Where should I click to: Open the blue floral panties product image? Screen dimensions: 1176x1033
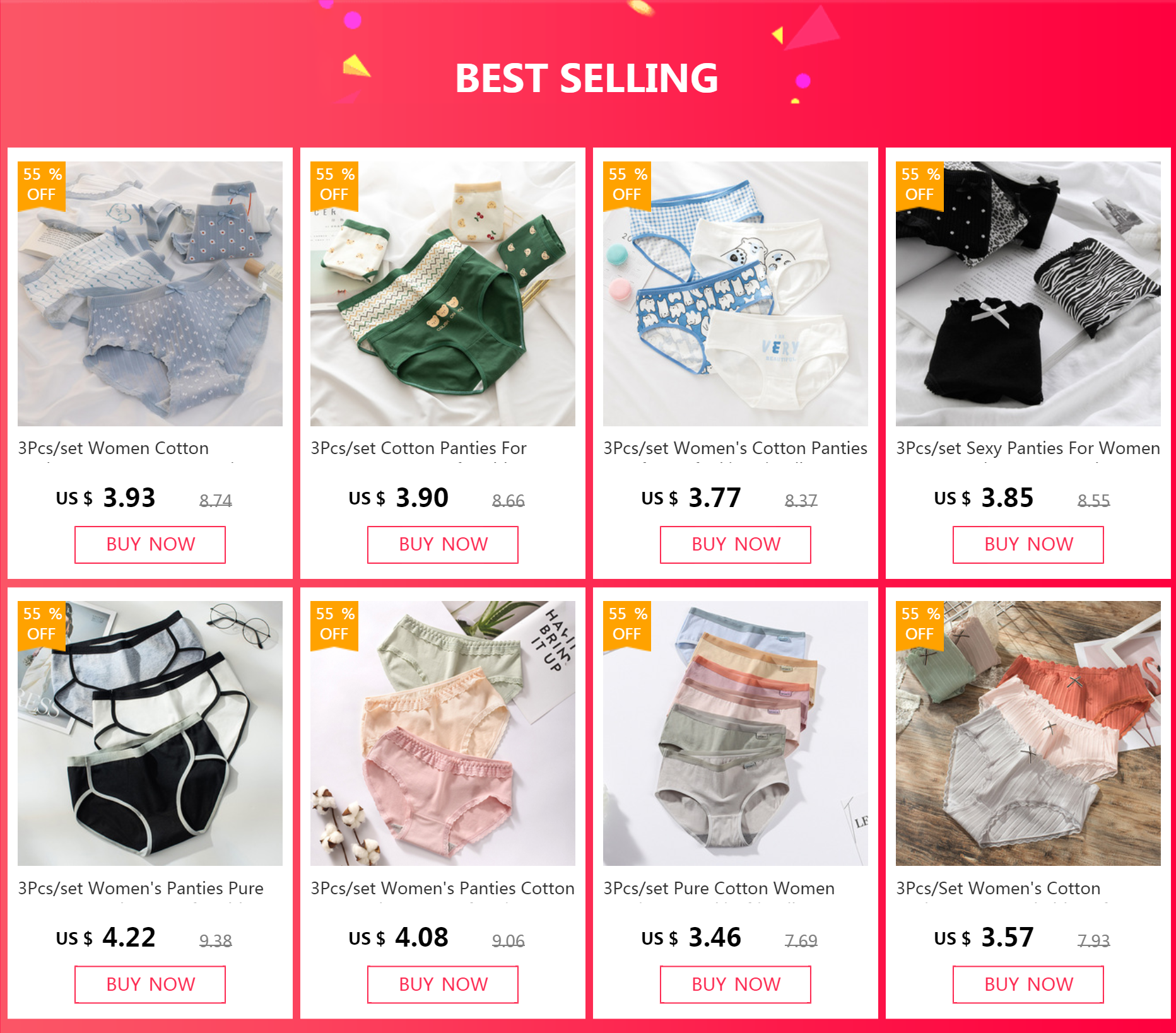150,294
